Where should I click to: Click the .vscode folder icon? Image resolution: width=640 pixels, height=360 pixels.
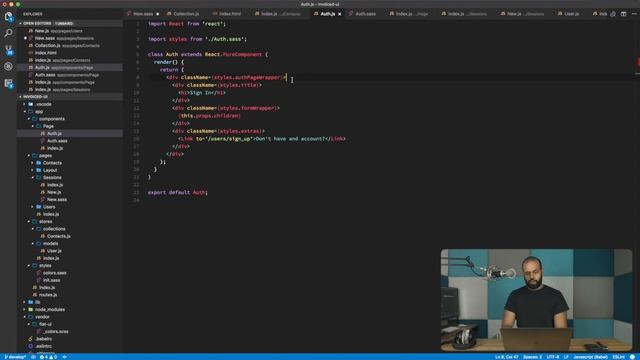[31, 104]
